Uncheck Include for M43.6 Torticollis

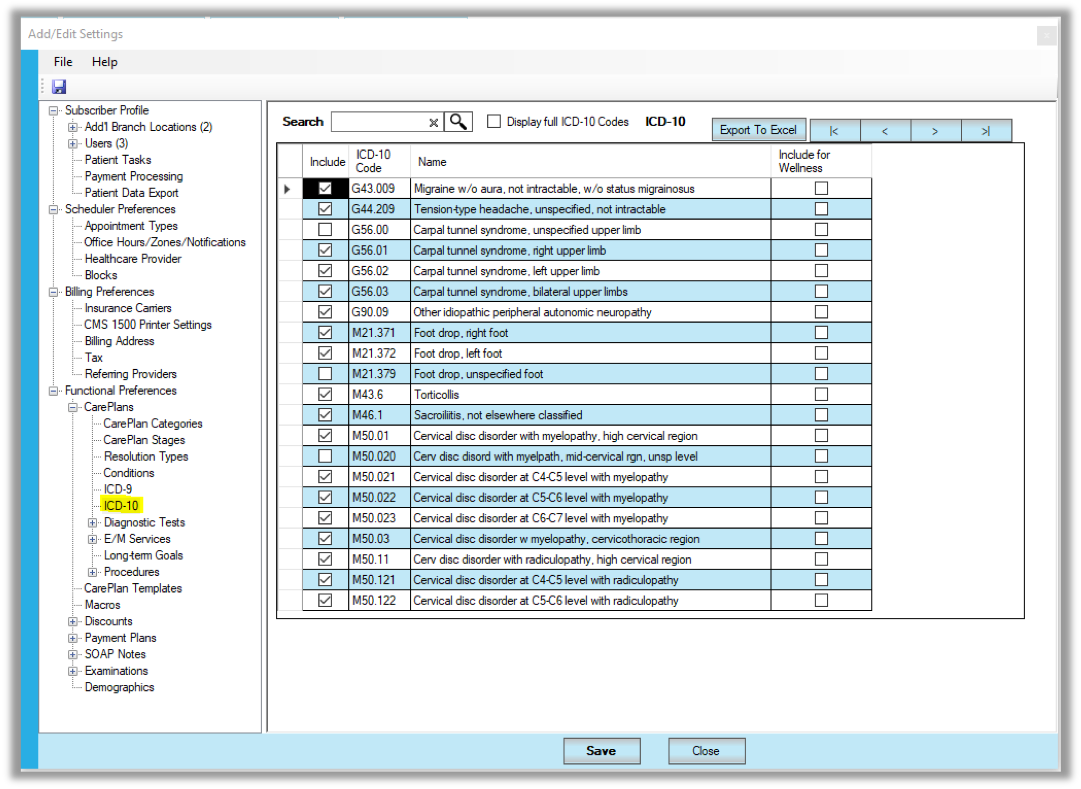click(325, 394)
